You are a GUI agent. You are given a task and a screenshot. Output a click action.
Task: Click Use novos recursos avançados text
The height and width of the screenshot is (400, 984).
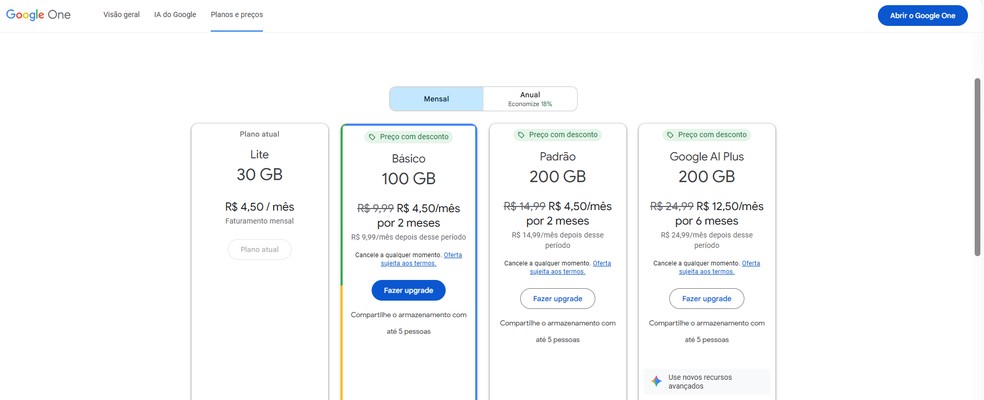[x=700, y=382]
